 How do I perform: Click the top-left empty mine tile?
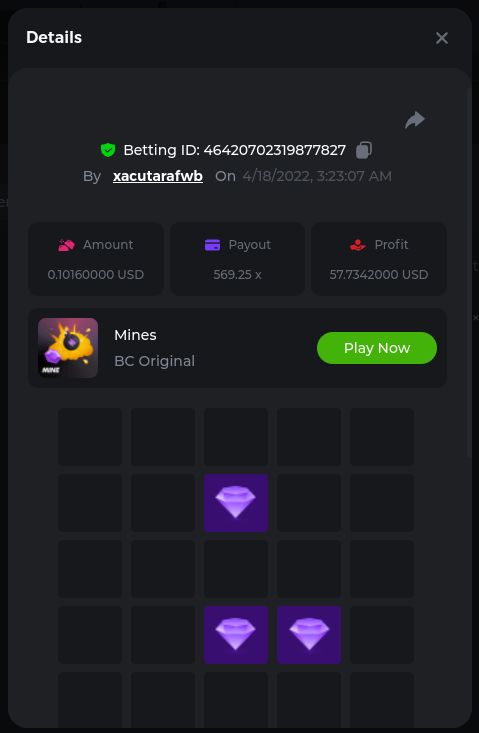90,437
